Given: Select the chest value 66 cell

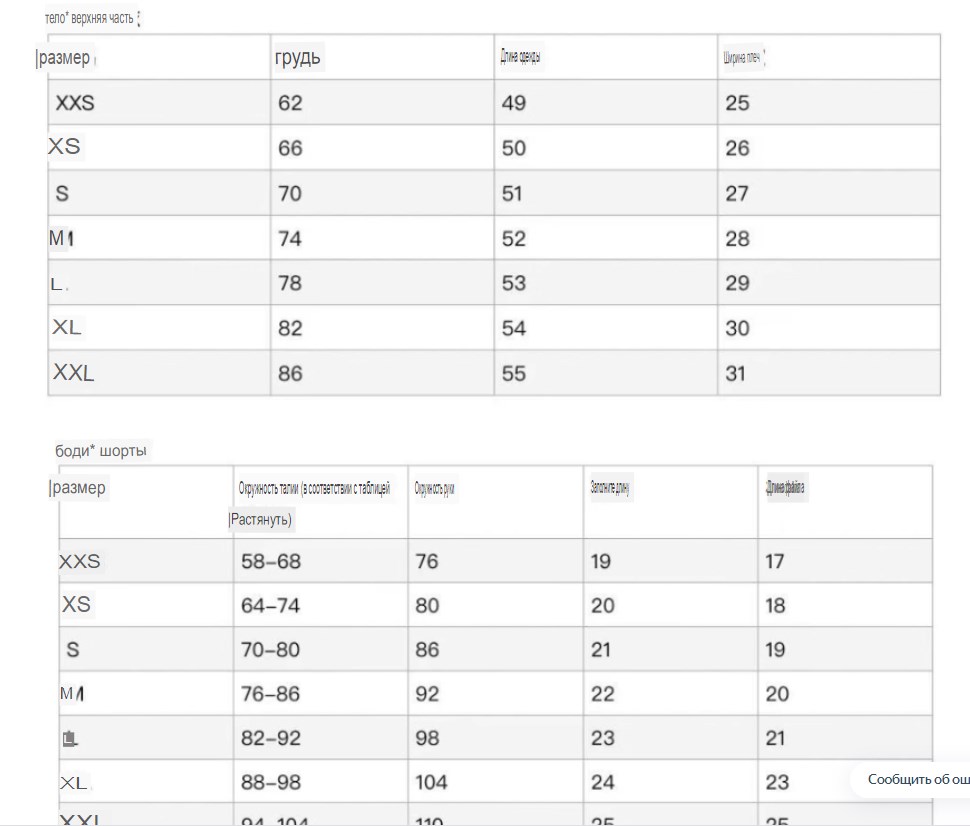Looking at the screenshot, I should click(x=290, y=149).
